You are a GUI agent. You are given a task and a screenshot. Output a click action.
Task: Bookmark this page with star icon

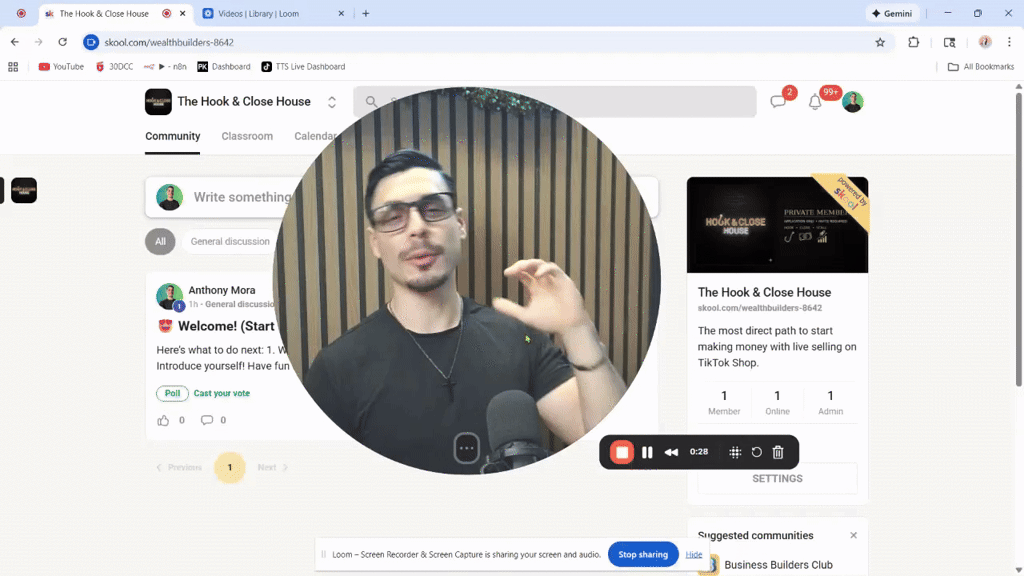tap(880, 42)
